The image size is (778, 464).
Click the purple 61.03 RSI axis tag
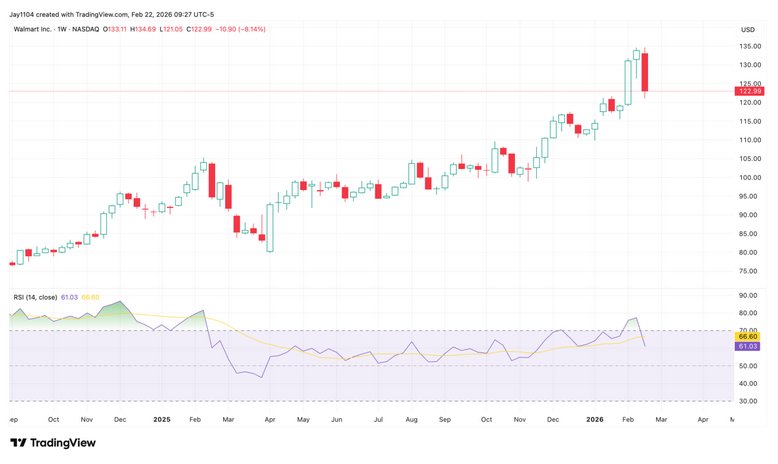pyautogui.click(x=750, y=346)
